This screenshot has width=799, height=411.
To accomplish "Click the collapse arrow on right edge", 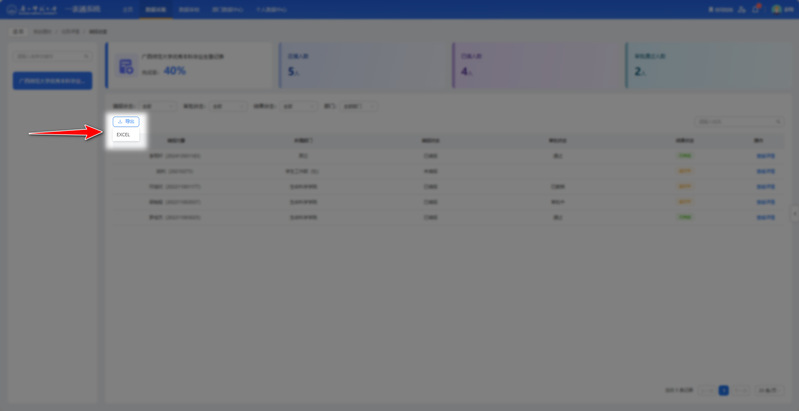I will coord(795,213).
